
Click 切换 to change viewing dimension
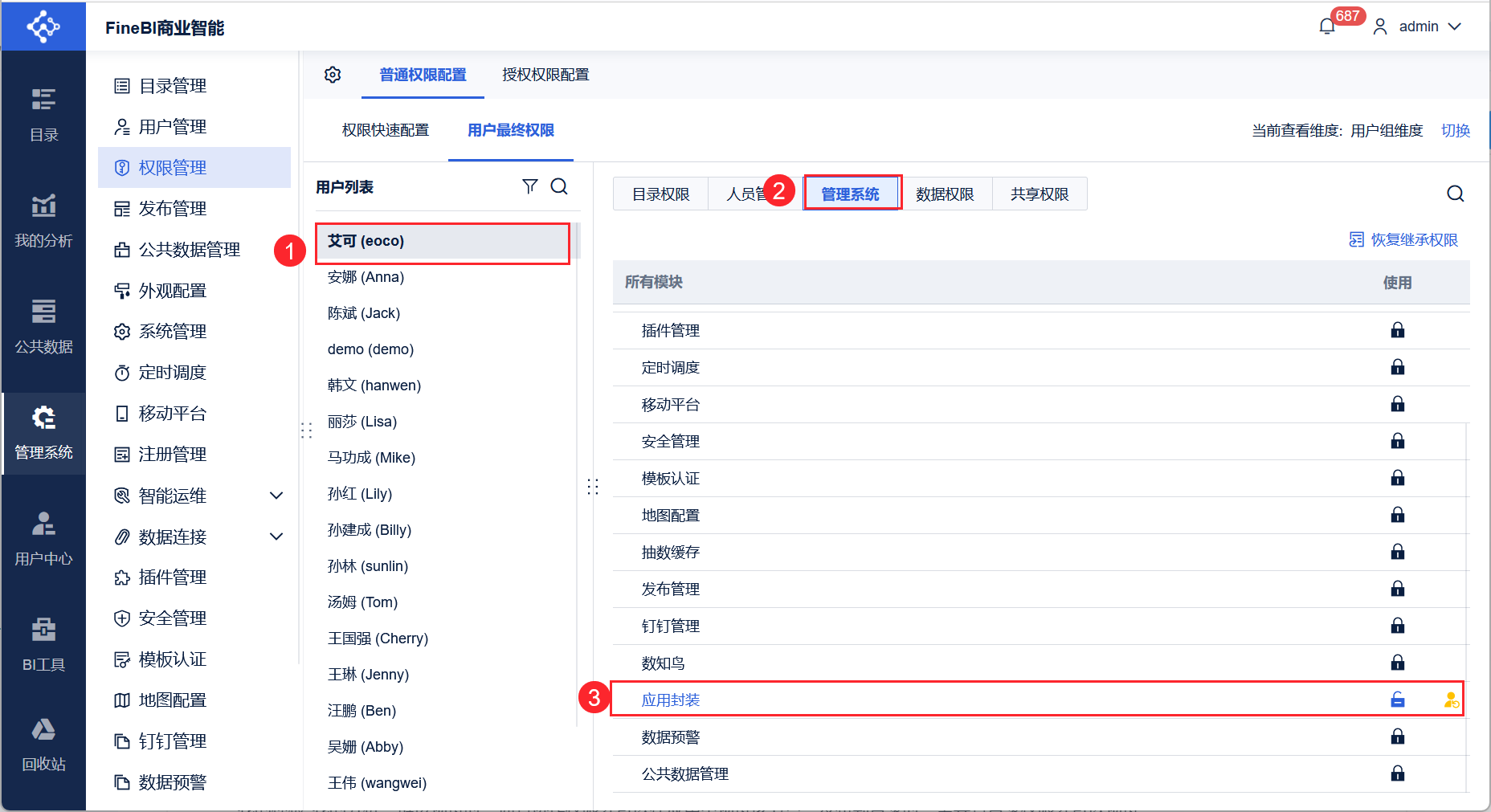[x=1456, y=130]
